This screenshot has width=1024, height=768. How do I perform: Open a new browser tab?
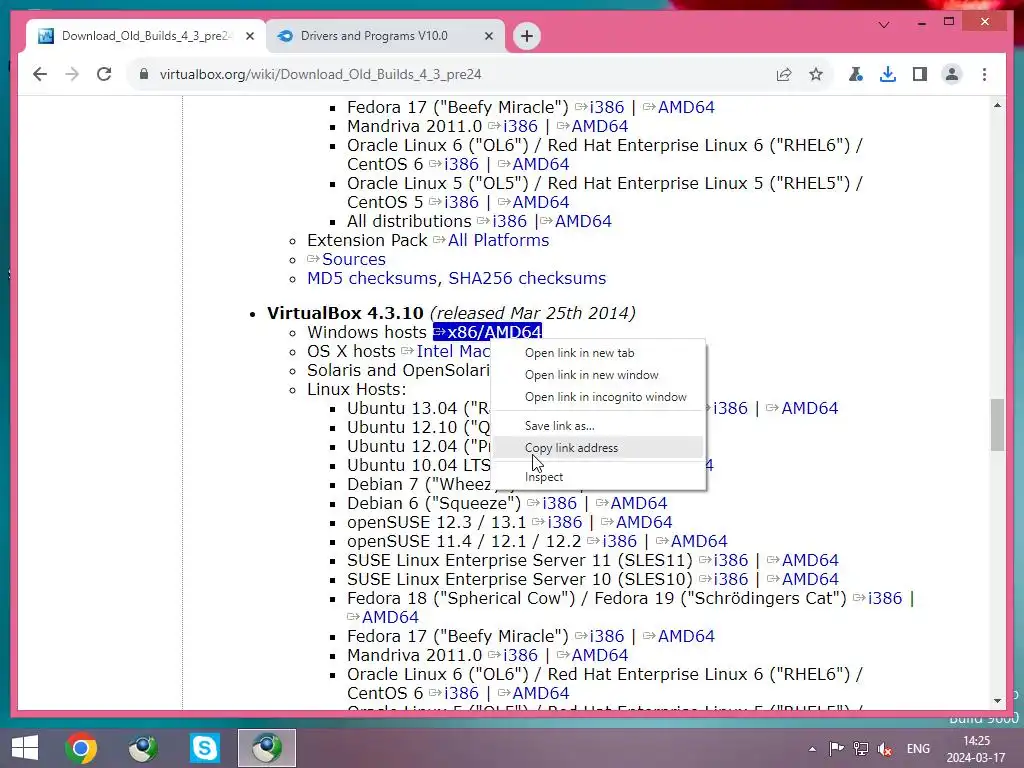527,36
